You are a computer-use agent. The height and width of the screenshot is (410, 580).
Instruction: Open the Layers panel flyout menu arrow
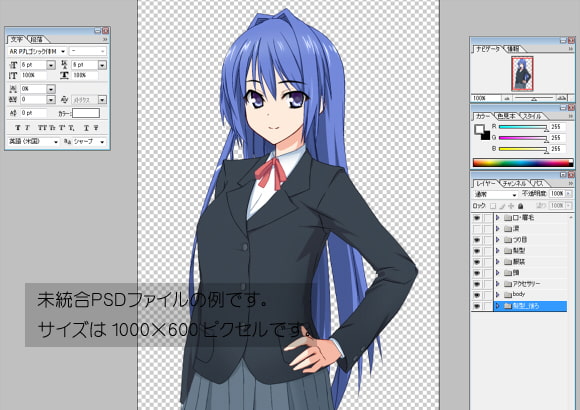coord(571,183)
